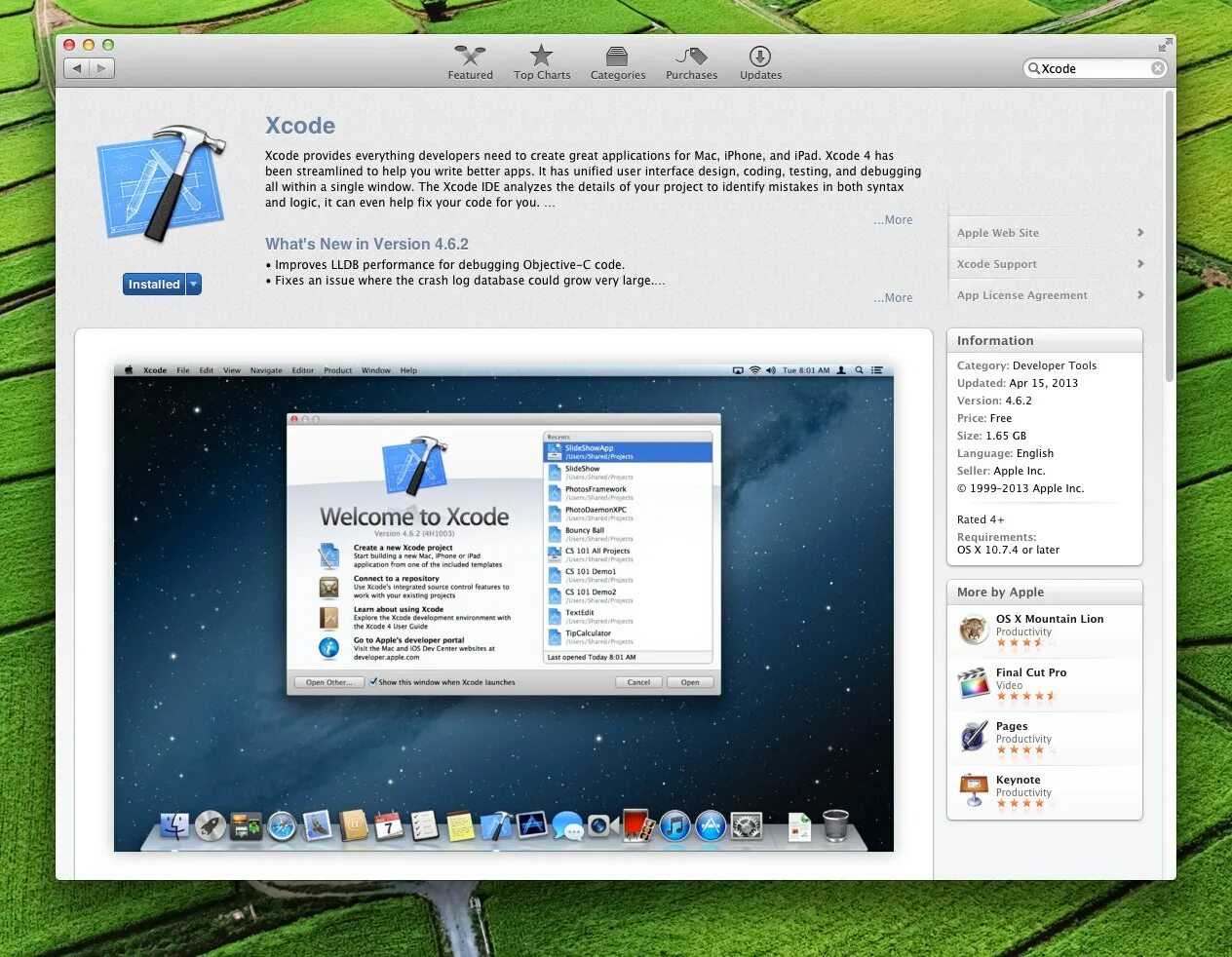Click App Store icon in the screenshot's dock
Image resolution: width=1232 pixels, height=957 pixels.
pos(711,825)
